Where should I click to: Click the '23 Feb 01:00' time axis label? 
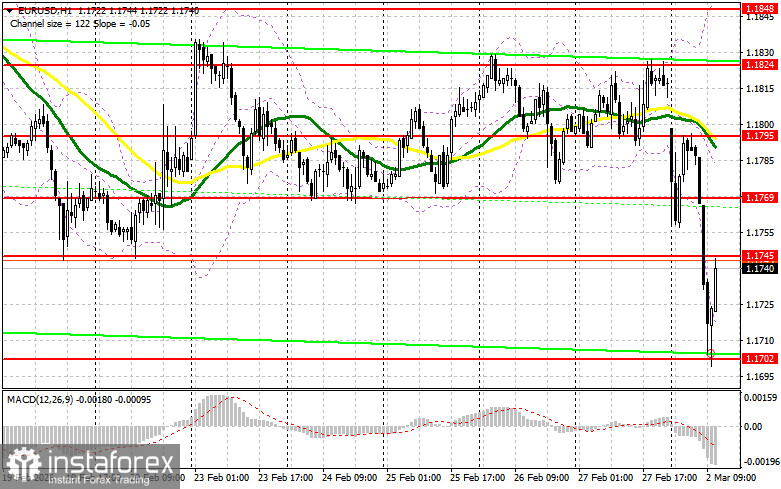coord(222,478)
